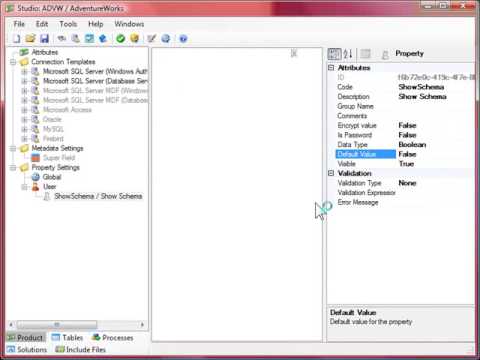Collapse the Validation category in property grid

(x=331, y=173)
